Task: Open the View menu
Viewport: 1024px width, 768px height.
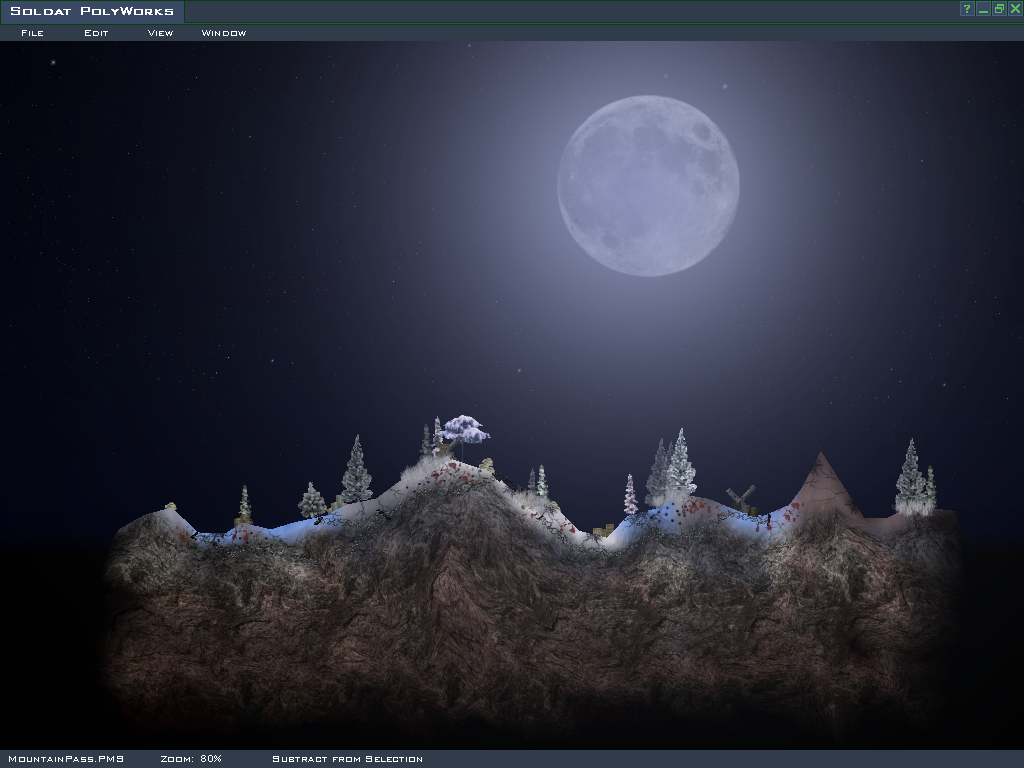Action: tap(160, 33)
